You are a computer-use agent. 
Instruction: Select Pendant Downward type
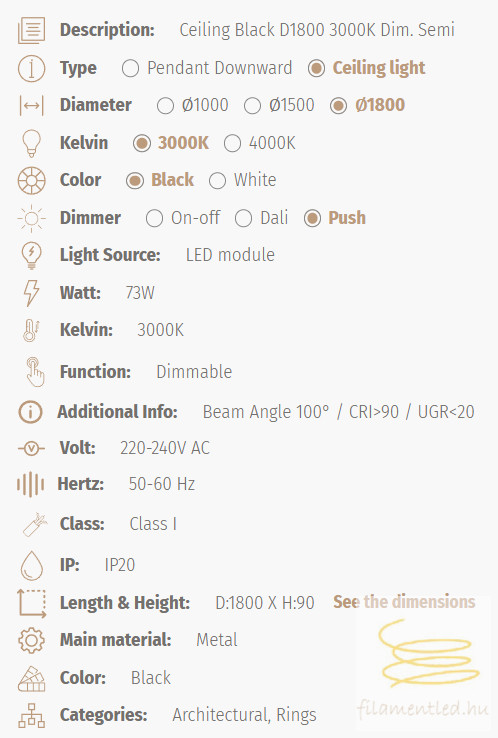coord(207,68)
